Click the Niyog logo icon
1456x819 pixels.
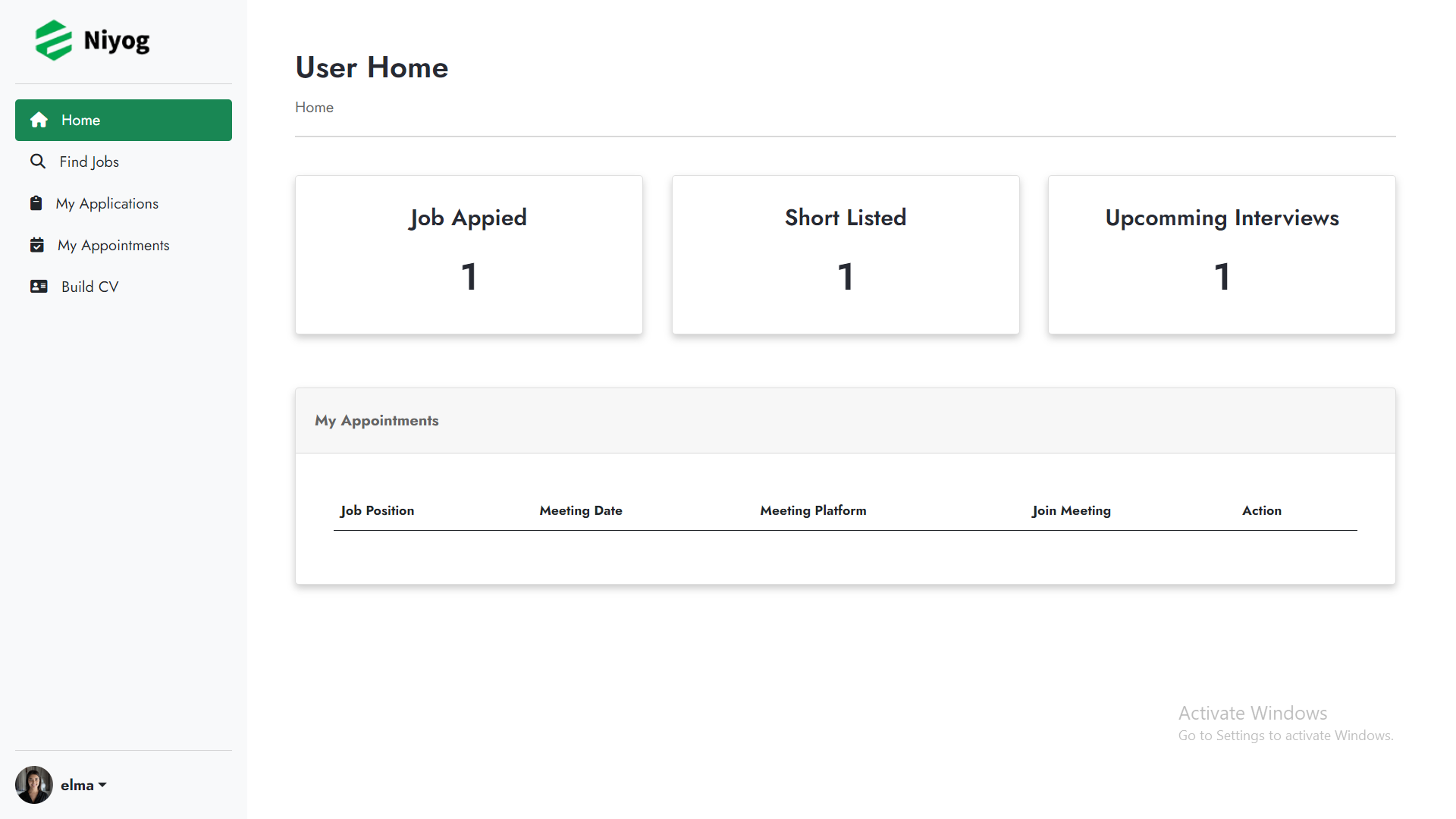tap(54, 40)
